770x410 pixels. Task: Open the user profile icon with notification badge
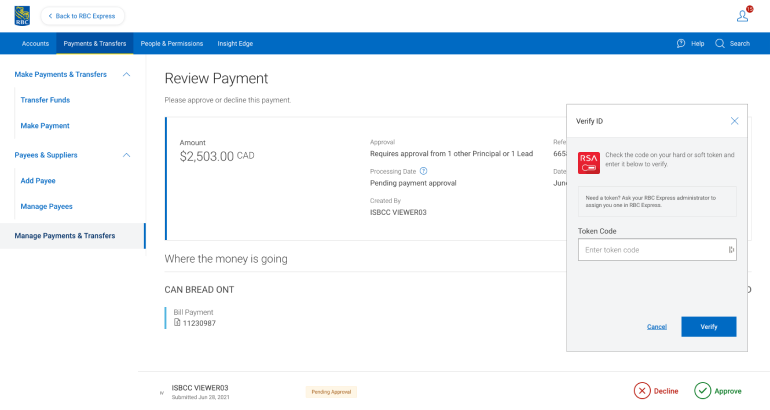[742, 16]
